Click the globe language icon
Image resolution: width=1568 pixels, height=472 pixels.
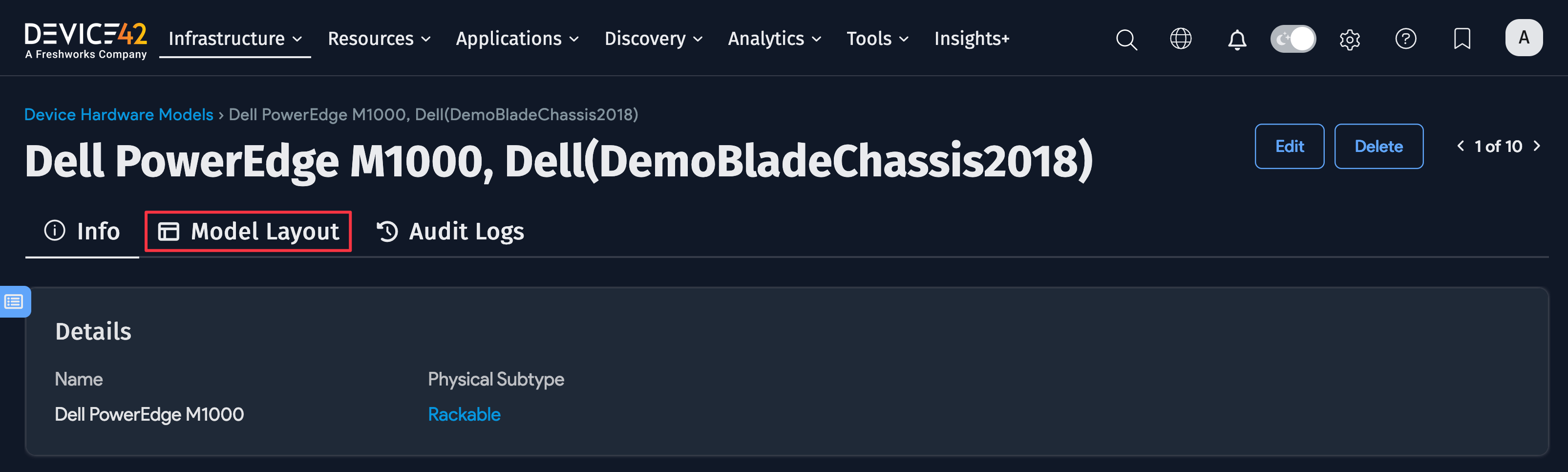tap(1180, 39)
